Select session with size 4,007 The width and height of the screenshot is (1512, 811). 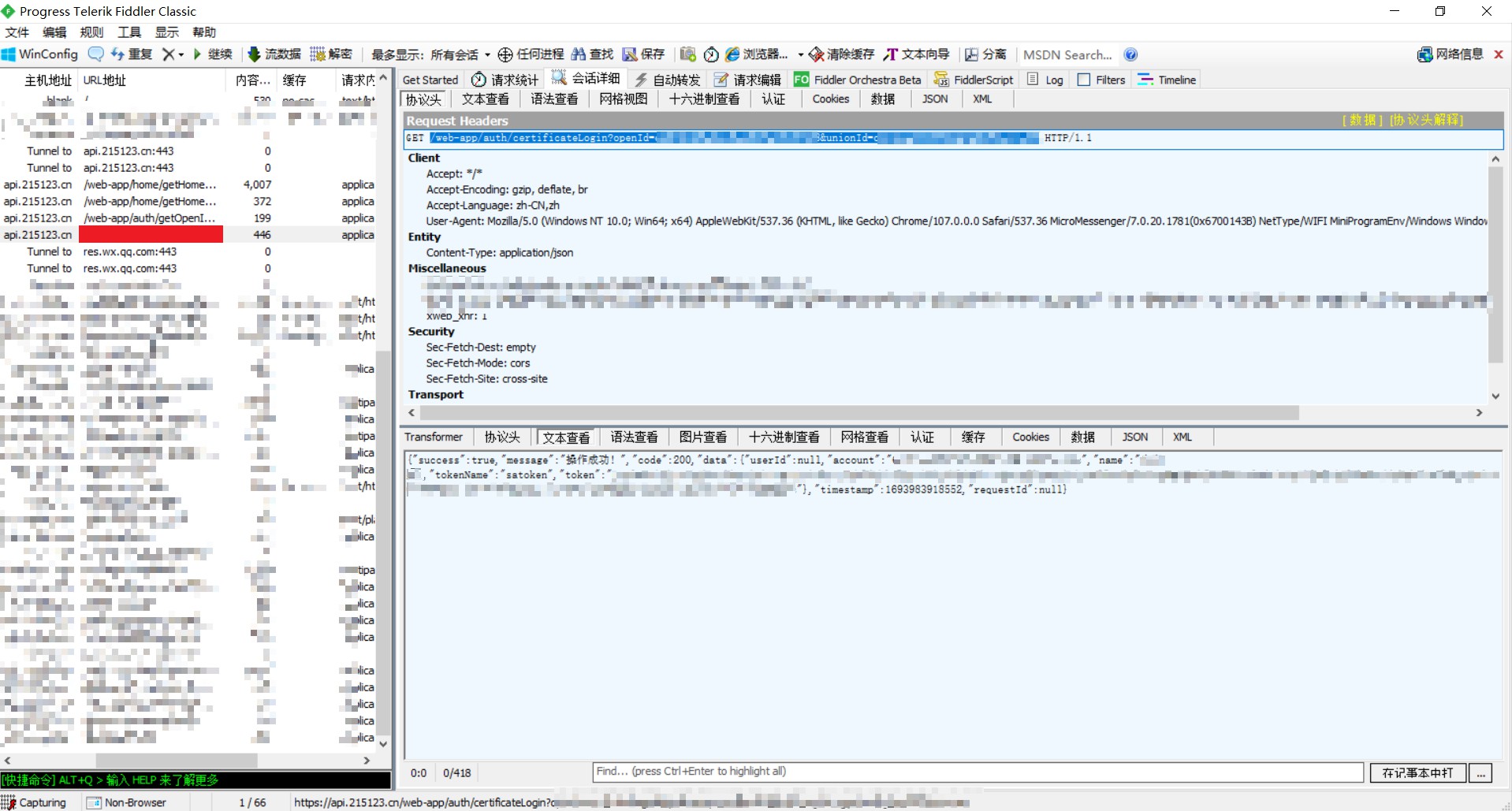coord(189,185)
